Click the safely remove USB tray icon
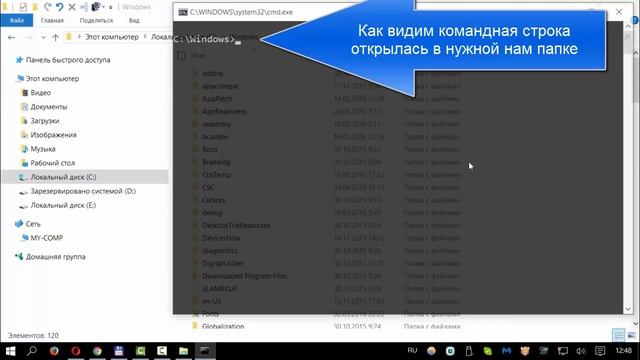The image size is (640, 360). pos(469,351)
